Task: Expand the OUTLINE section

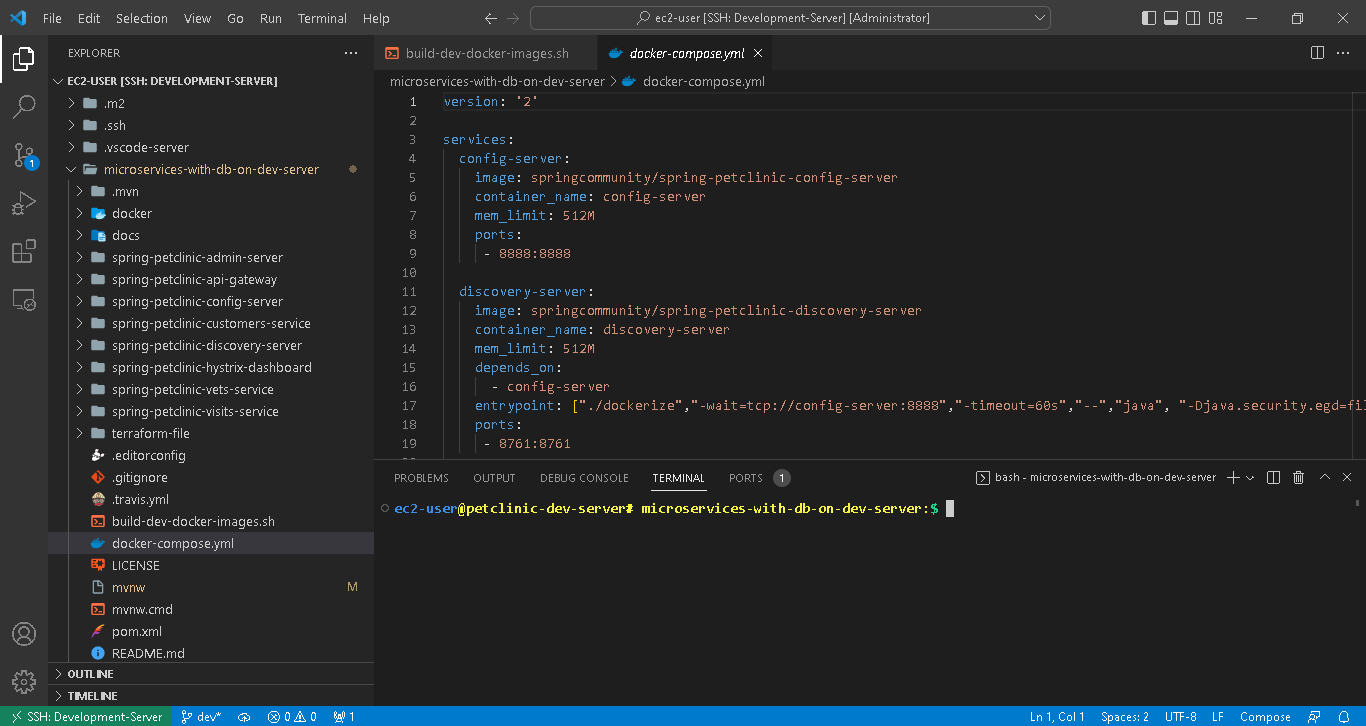Action: (90, 674)
